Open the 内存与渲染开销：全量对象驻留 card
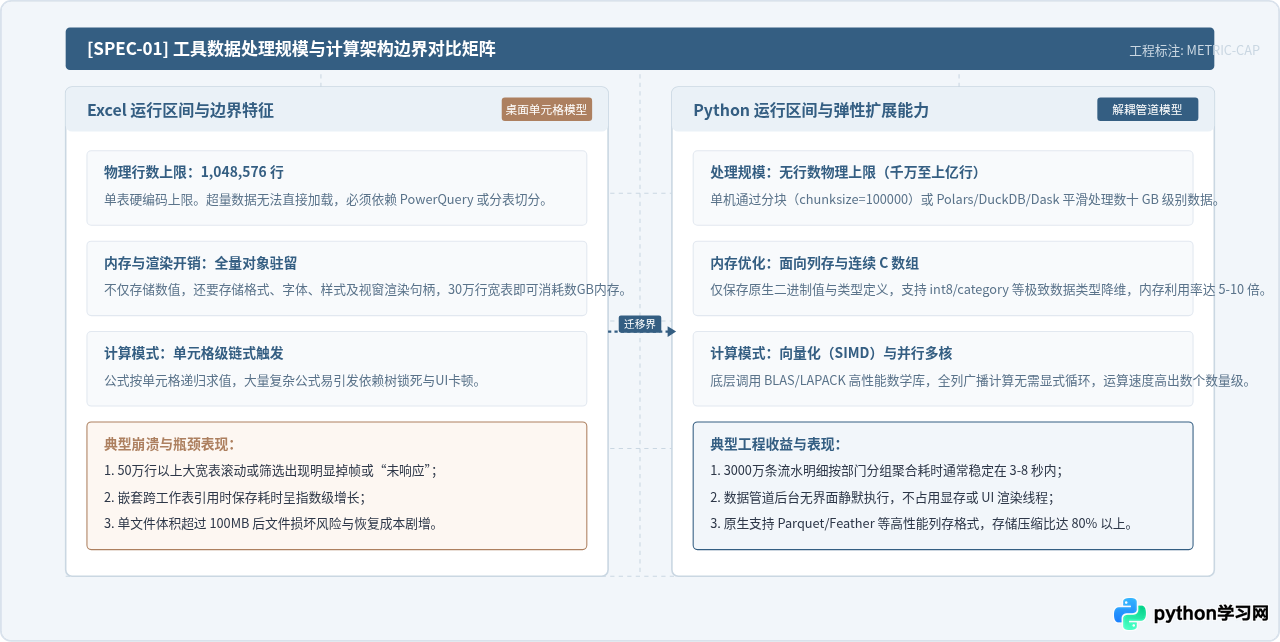 [336, 278]
